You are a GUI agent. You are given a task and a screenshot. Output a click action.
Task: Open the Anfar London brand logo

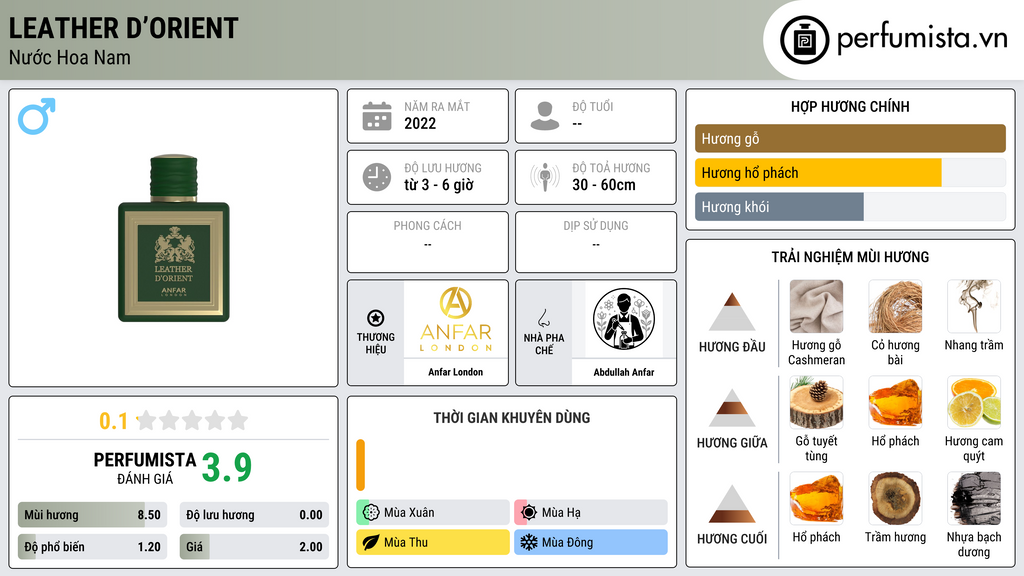coord(456,319)
